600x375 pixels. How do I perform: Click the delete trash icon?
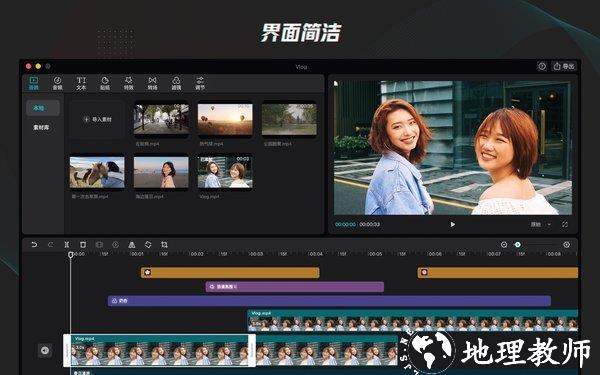tap(83, 245)
